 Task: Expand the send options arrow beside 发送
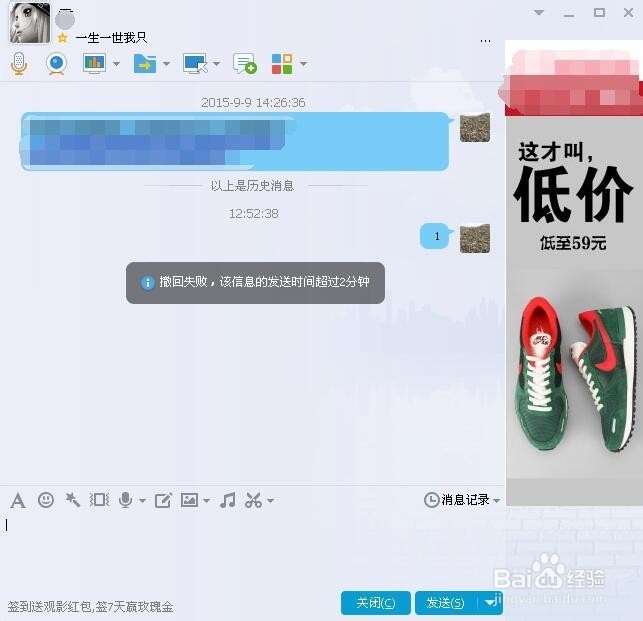490,603
